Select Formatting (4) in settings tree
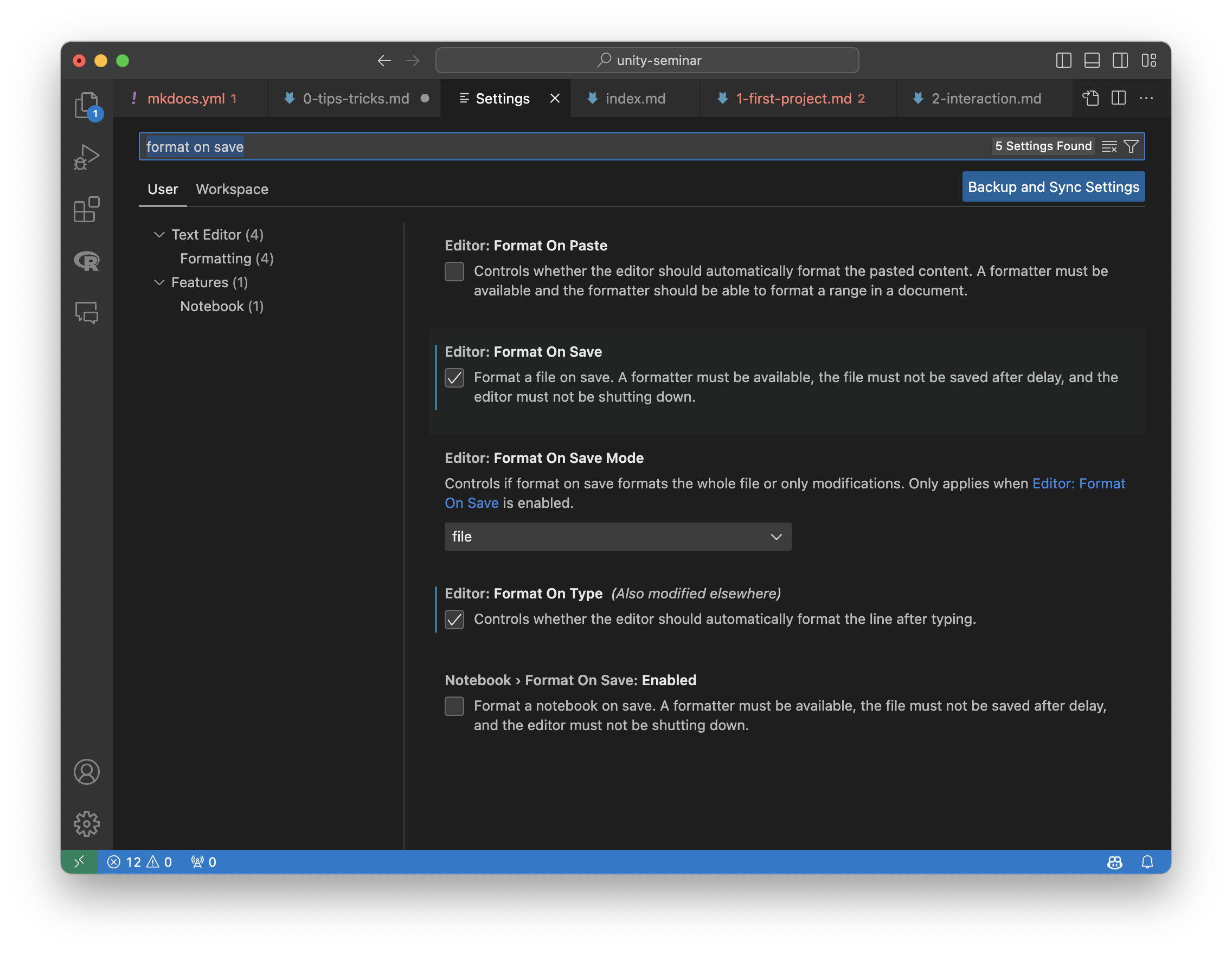 [227, 258]
